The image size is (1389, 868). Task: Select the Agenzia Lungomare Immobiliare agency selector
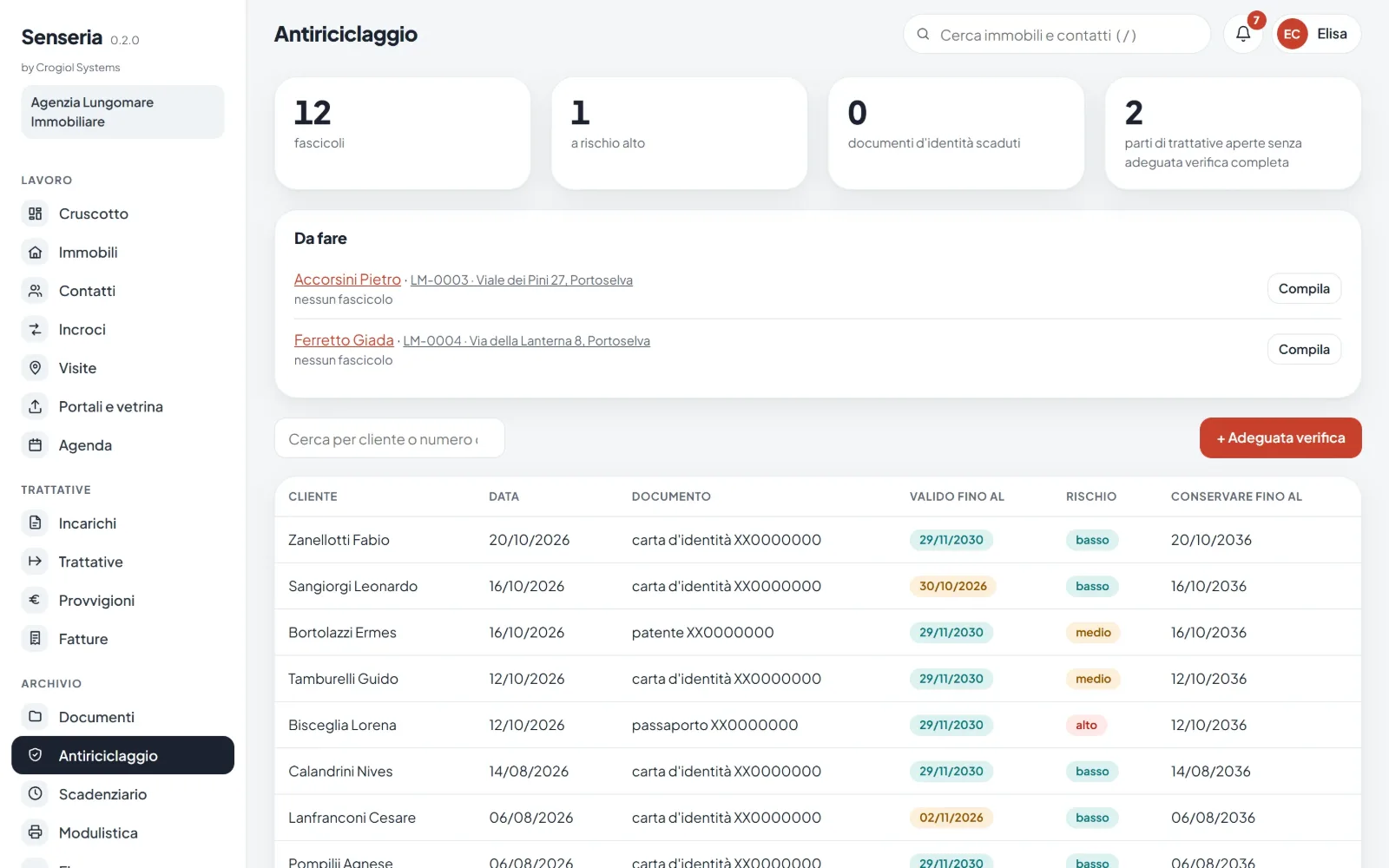122,112
